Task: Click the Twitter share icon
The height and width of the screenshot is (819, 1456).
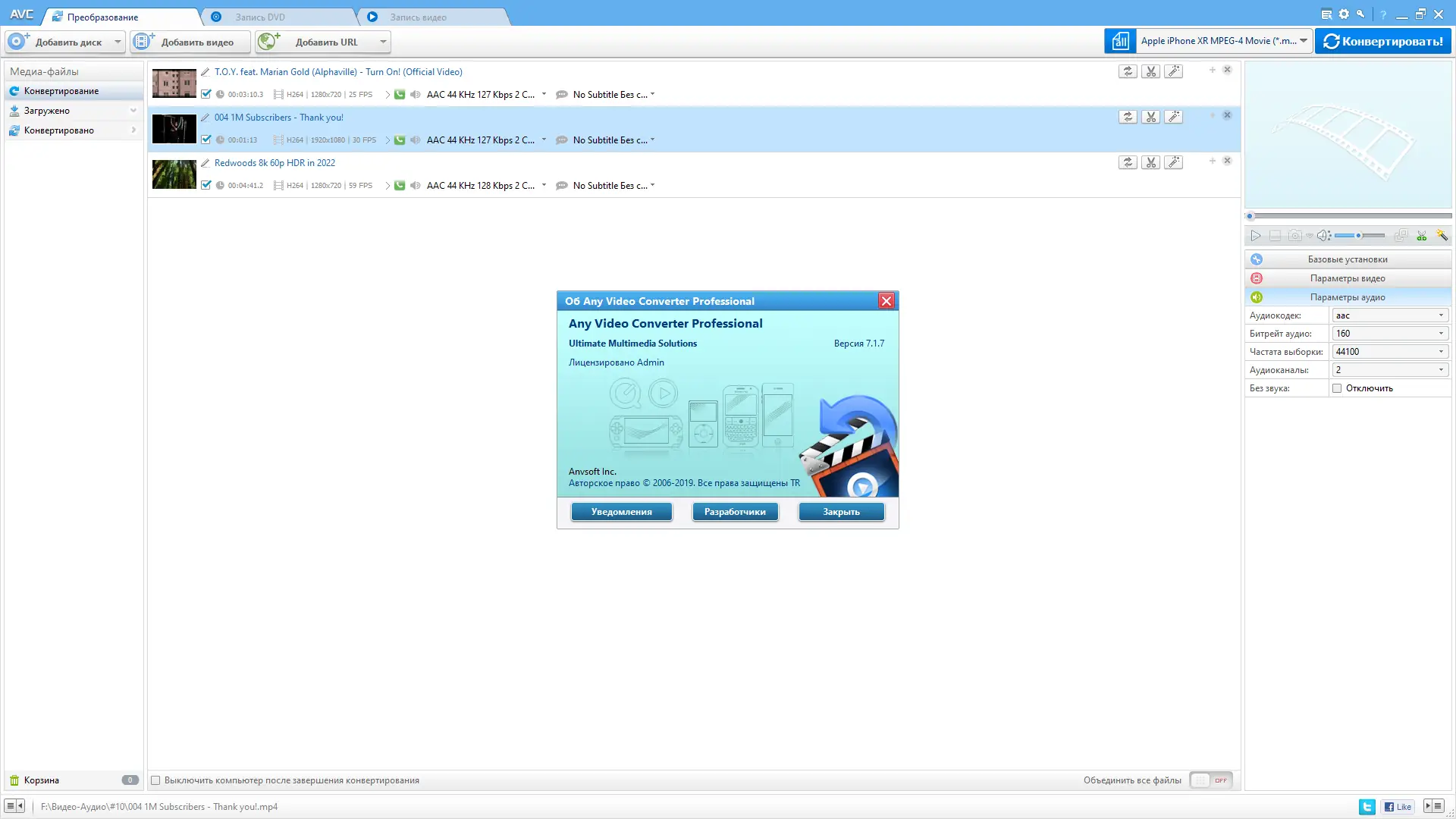Action: (x=1367, y=807)
